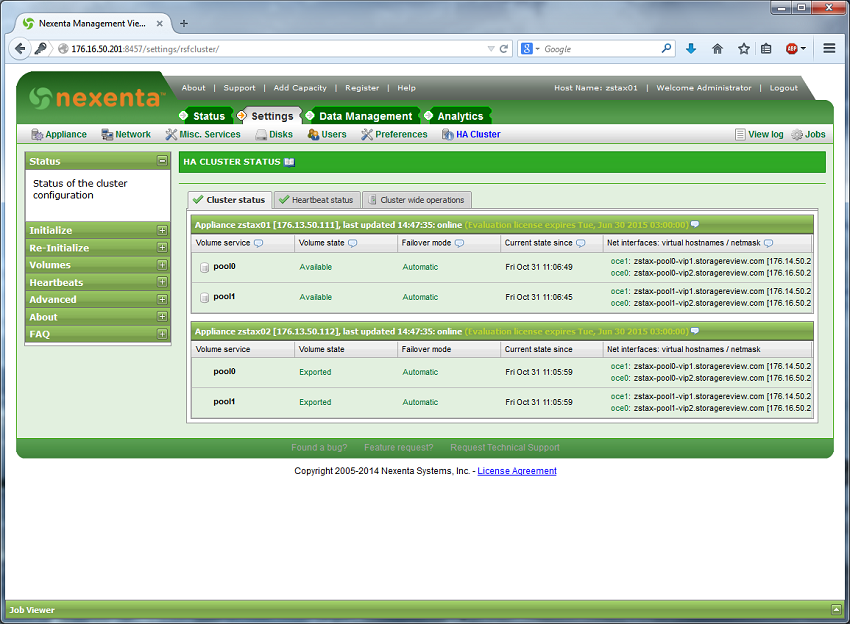Click the Help header link
The image size is (850, 624).
(406, 88)
